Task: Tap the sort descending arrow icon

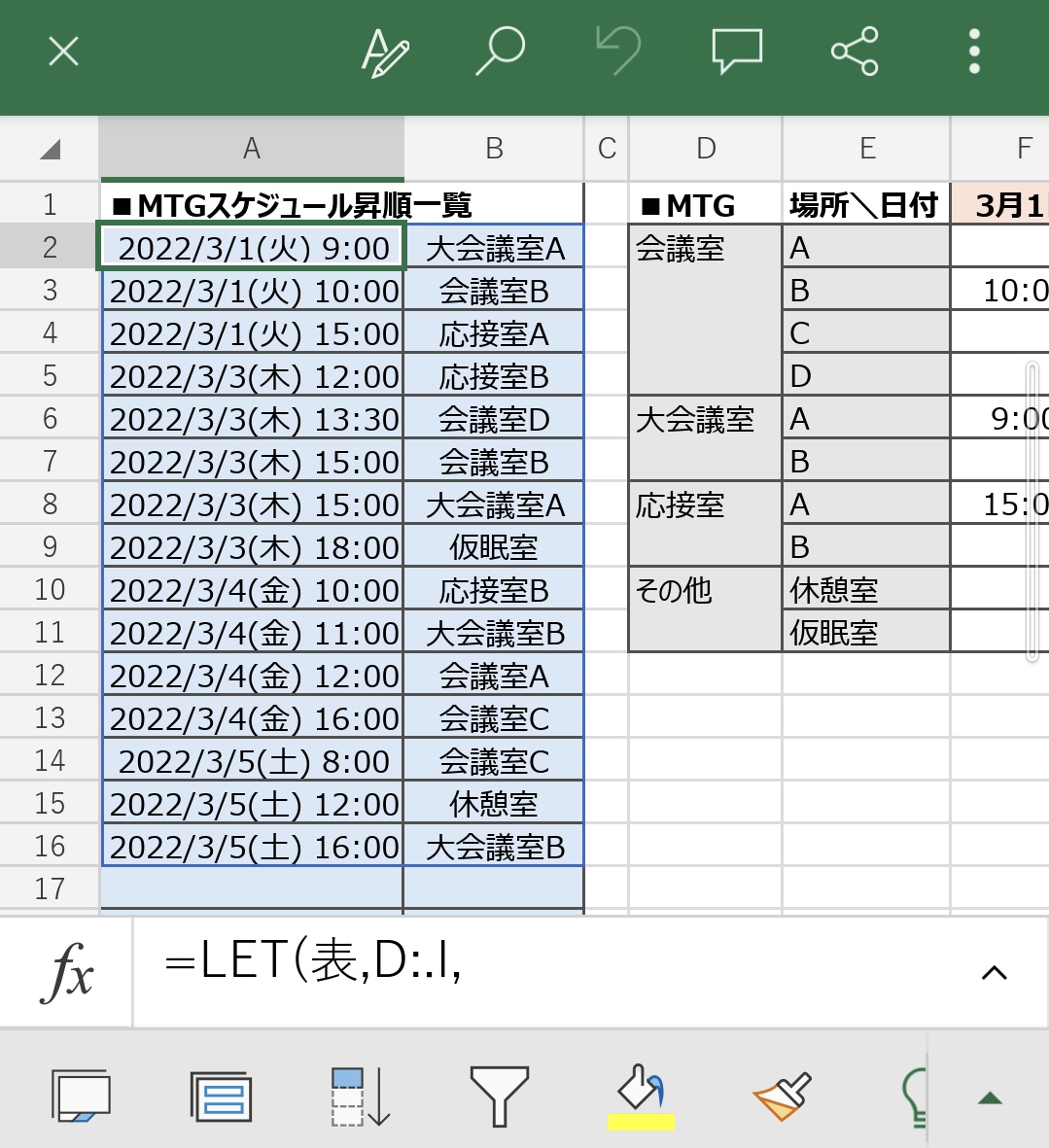Action: pos(360,1096)
